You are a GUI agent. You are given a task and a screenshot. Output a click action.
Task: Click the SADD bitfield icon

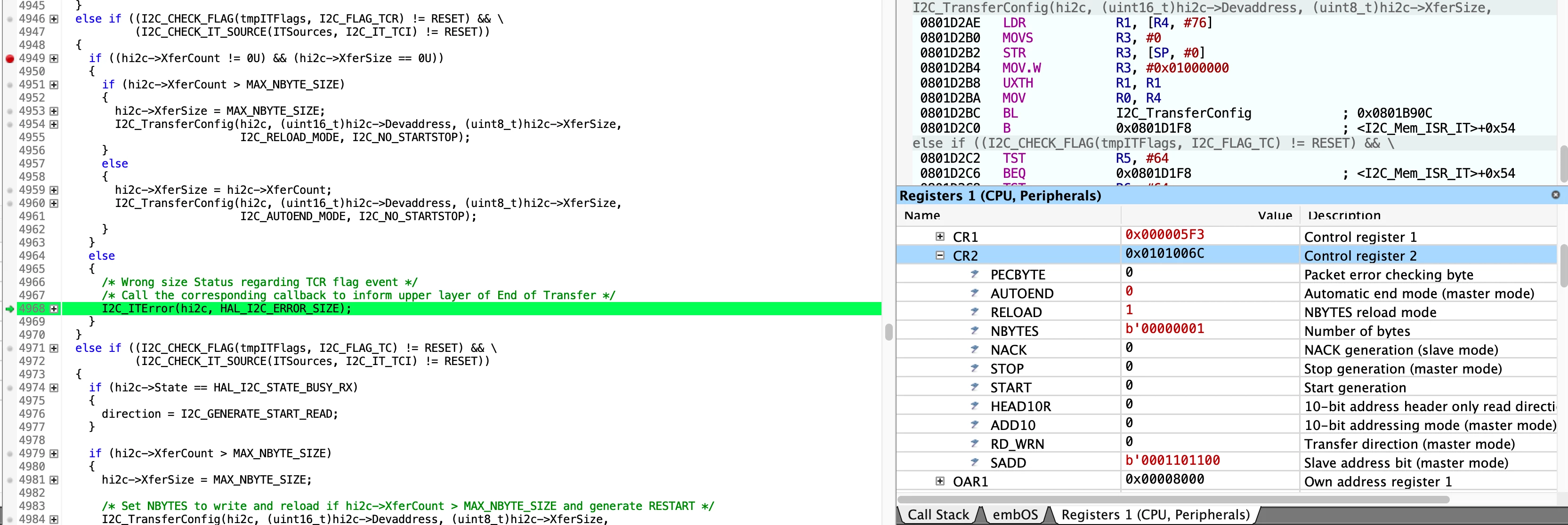pyautogui.click(x=975, y=462)
